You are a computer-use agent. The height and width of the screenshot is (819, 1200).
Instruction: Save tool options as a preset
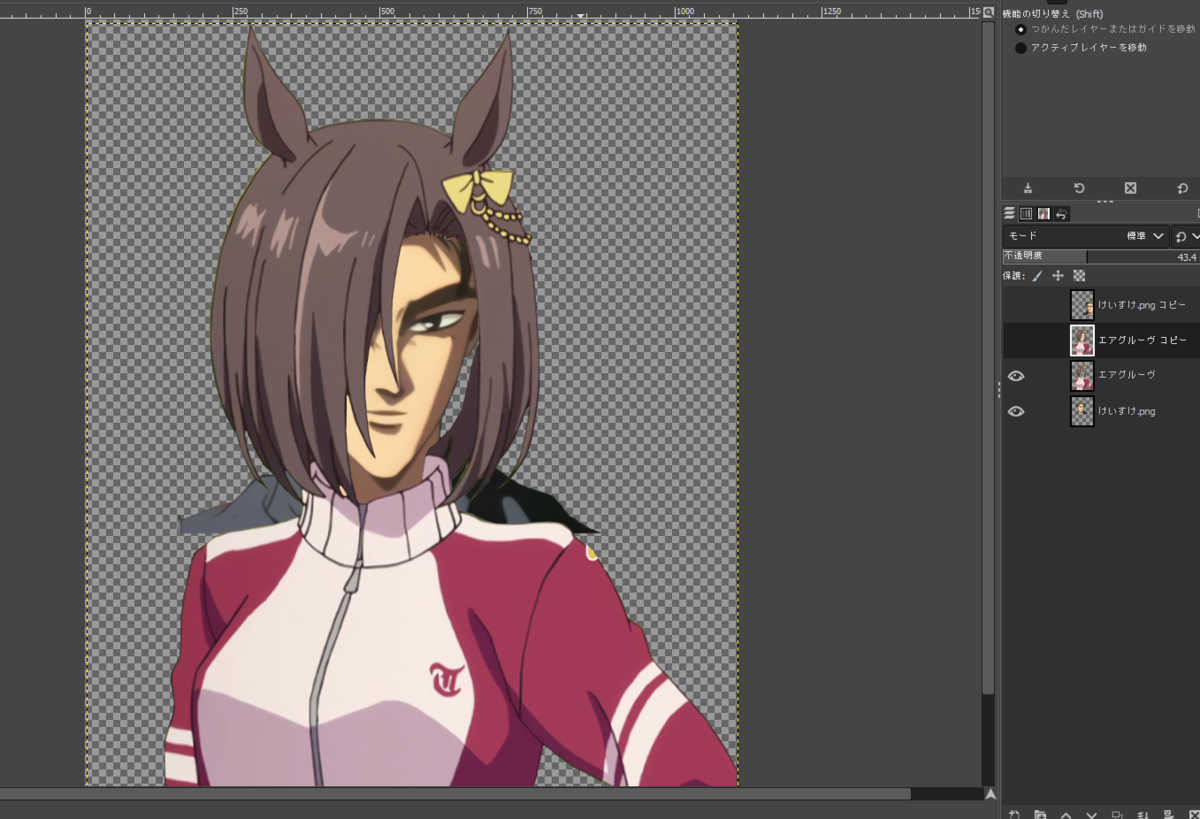click(x=1028, y=188)
